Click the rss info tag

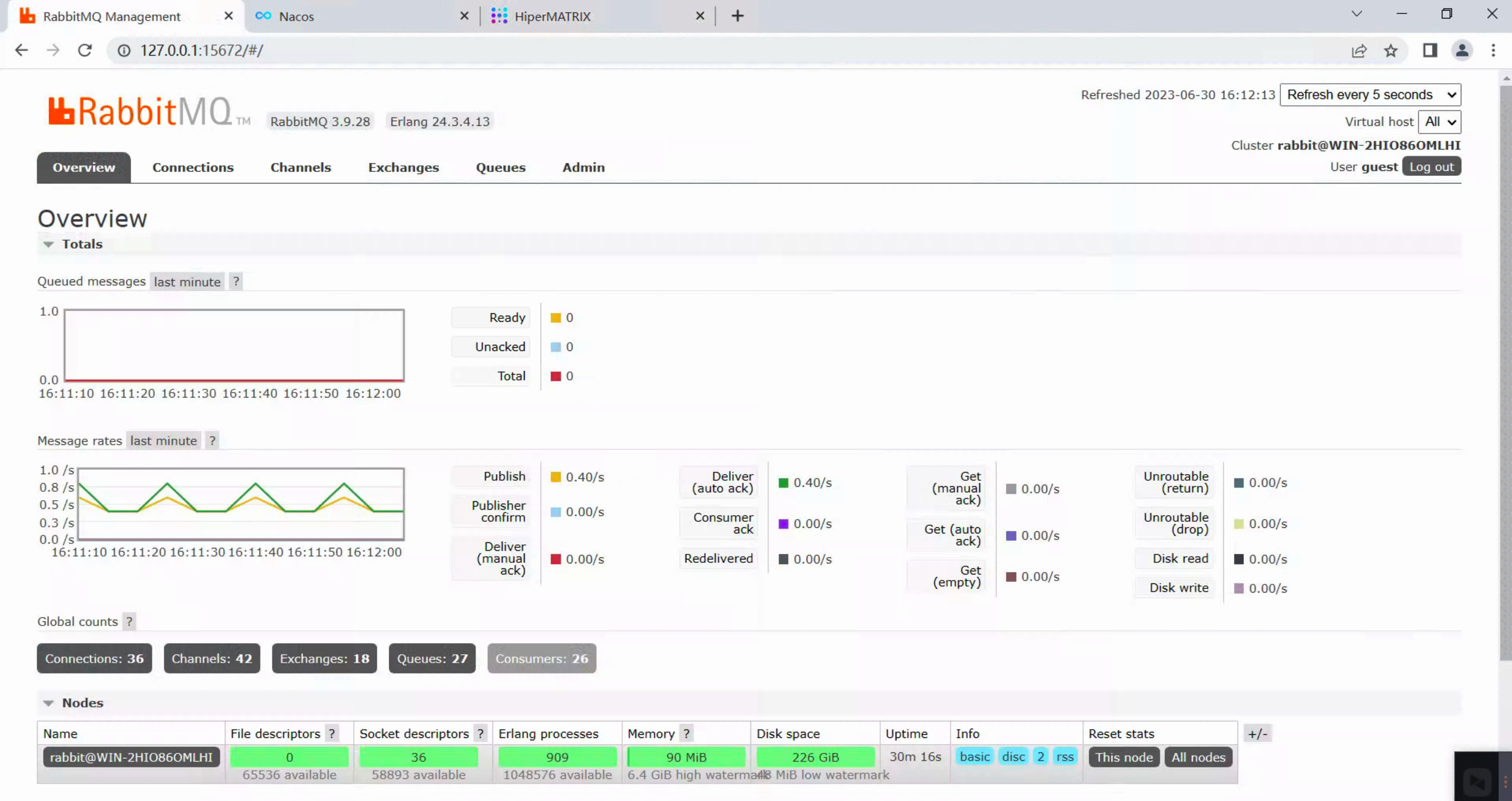point(1065,756)
